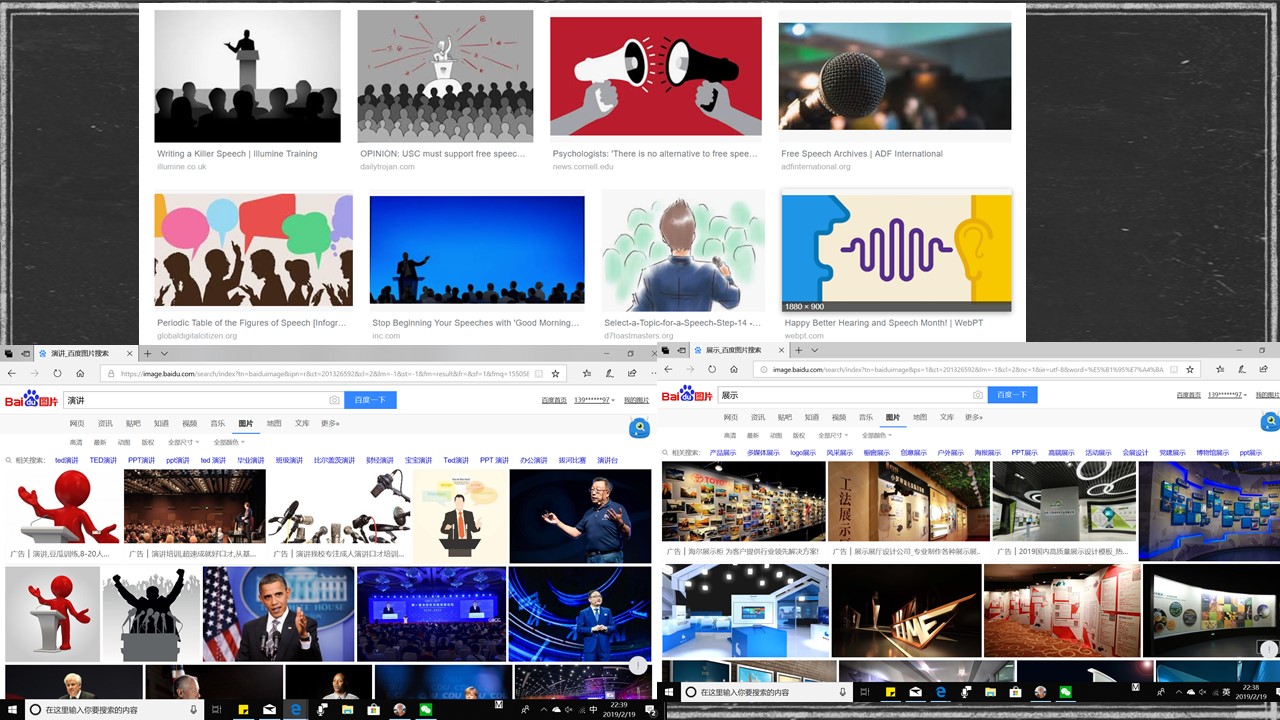Click the camera image-search icon in 展示 window
Image resolution: width=1280 pixels, height=720 pixels.
point(979,395)
